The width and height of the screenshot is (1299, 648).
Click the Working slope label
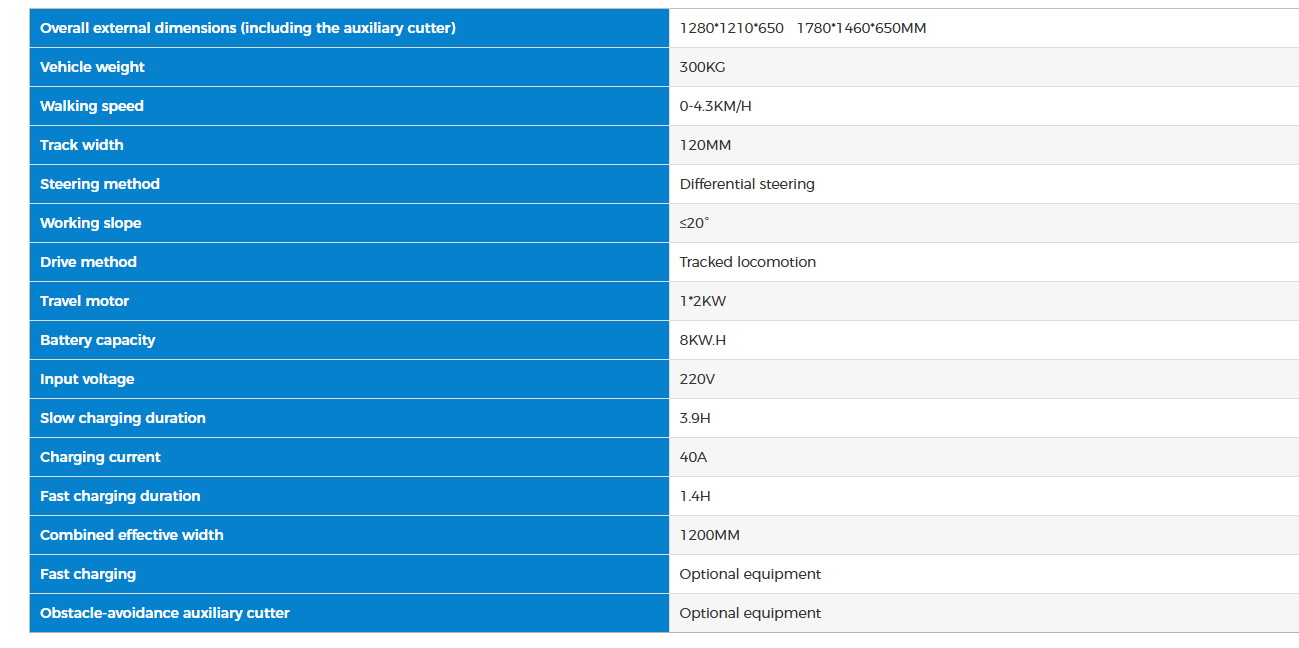click(91, 223)
